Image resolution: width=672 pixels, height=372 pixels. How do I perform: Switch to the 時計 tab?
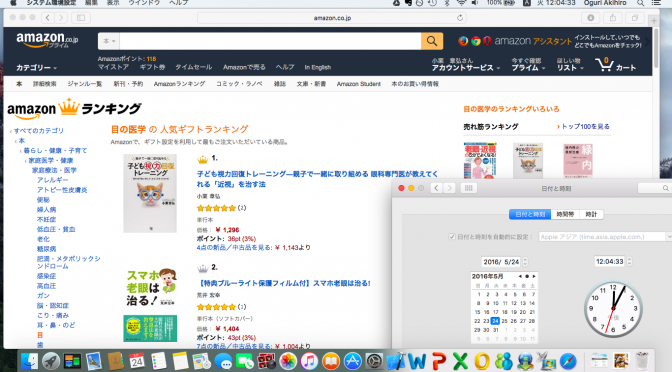point(591,214)
